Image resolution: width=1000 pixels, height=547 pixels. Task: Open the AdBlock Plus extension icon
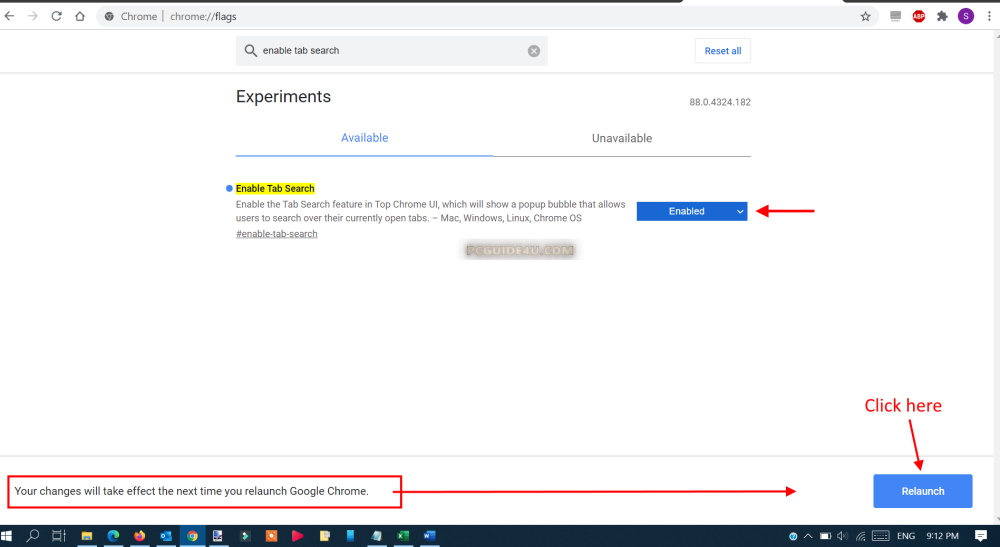918,16
